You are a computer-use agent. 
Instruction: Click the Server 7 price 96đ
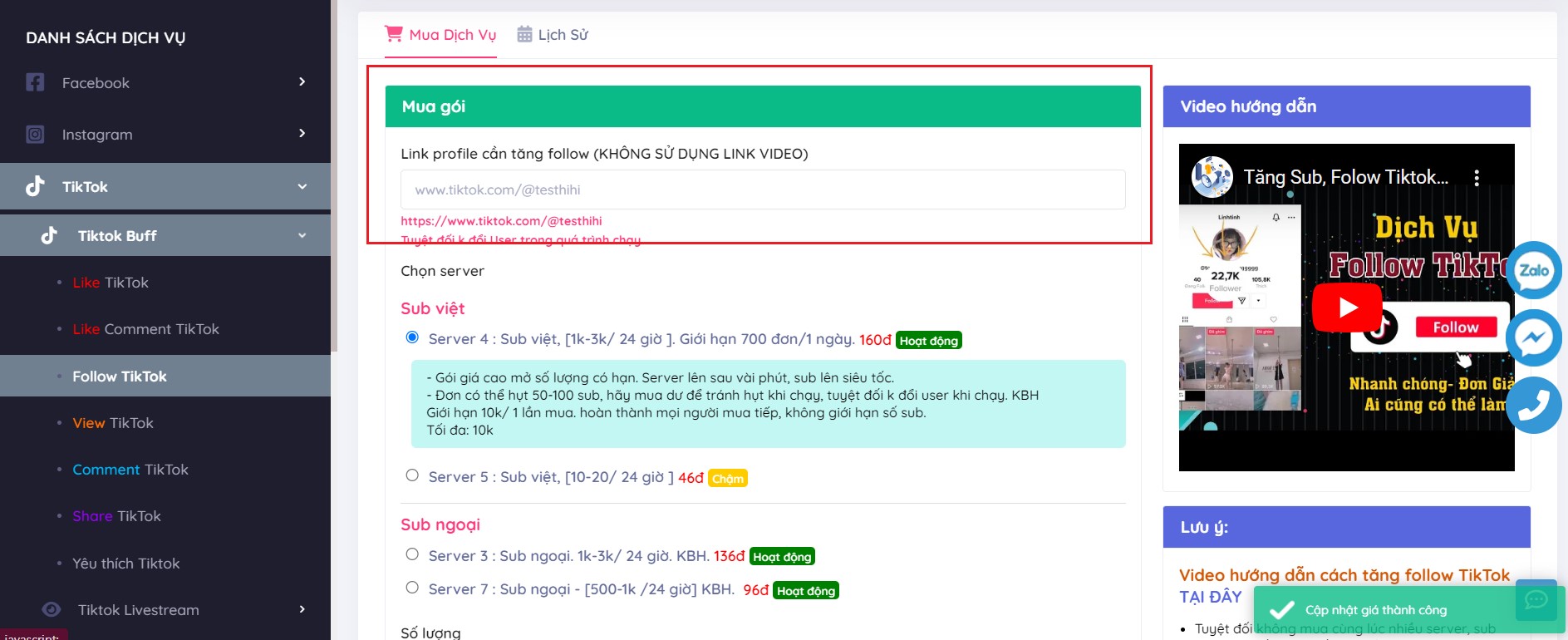(x=755, y=590)
